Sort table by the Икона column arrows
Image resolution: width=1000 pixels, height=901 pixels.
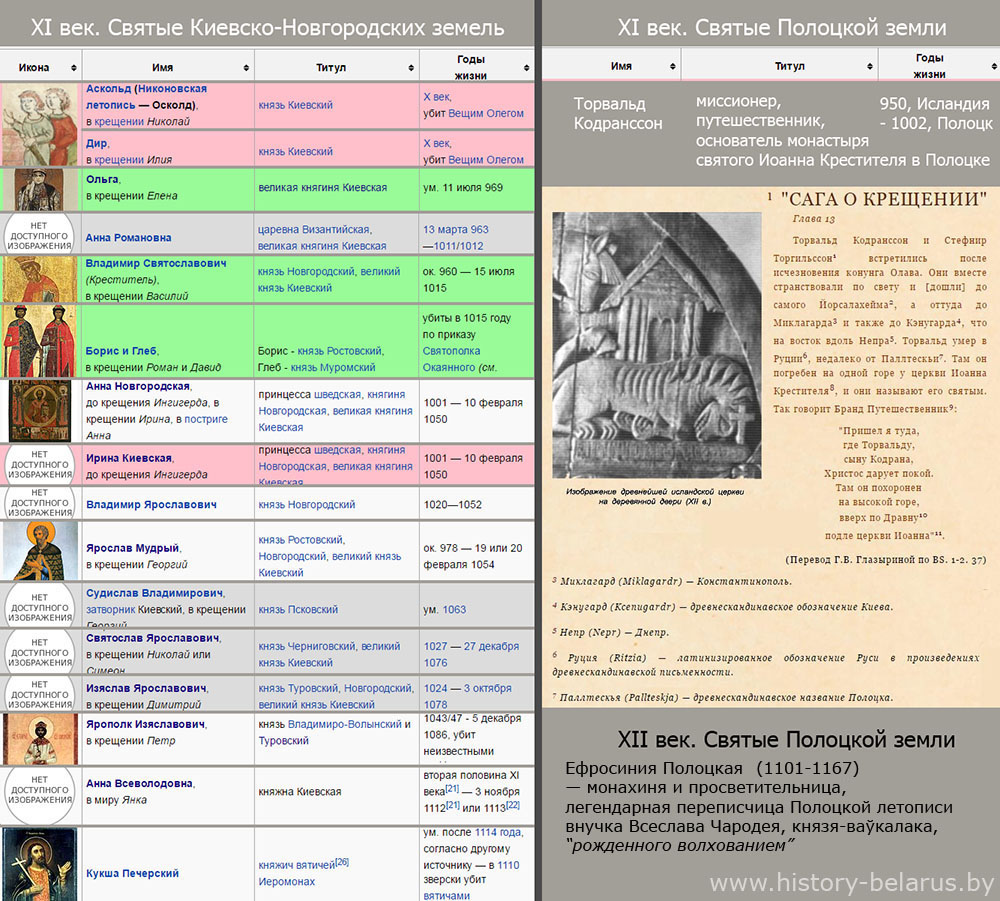pos(73,68)
